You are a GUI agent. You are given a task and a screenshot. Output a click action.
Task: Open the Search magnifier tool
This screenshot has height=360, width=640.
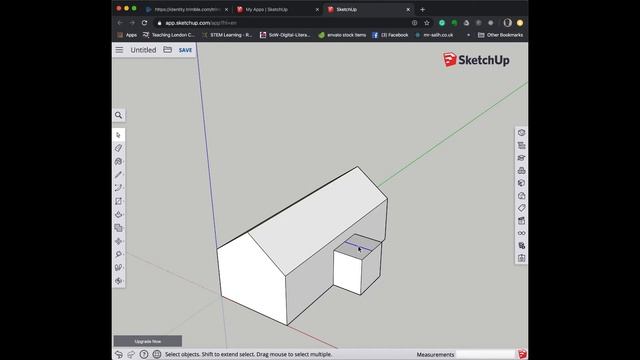[x=118, y=115]
